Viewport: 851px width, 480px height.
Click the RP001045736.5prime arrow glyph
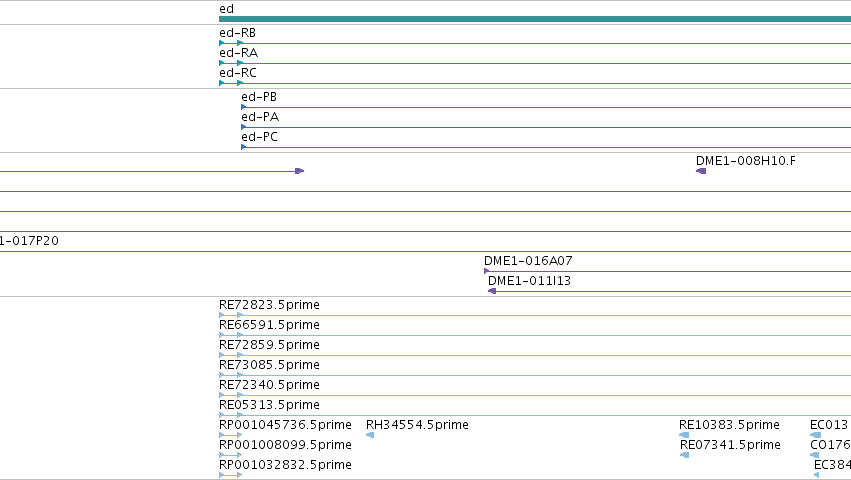231,435
